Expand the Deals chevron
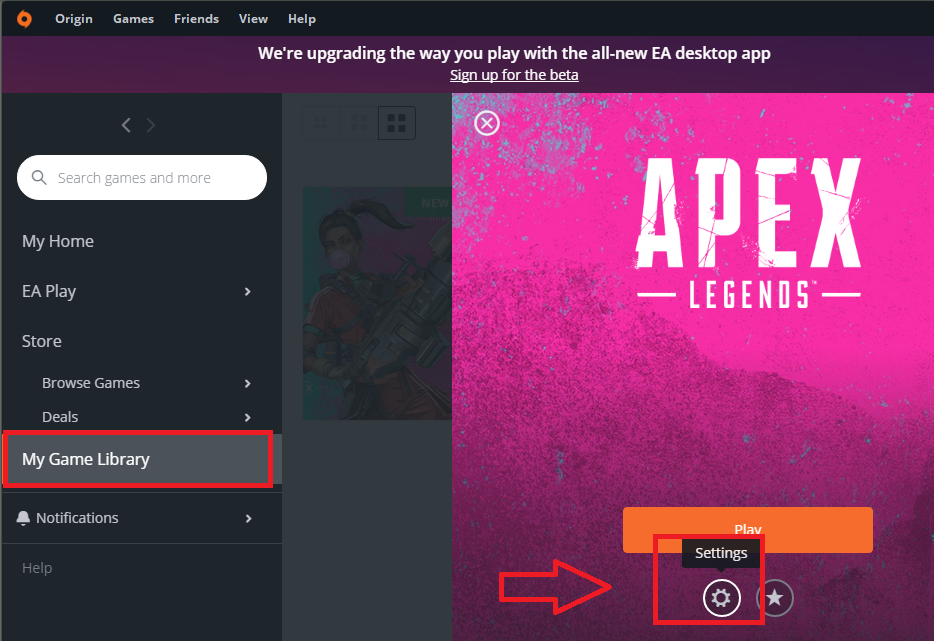The height and width of the screenshot is (641, 934). tap(247, 418)
